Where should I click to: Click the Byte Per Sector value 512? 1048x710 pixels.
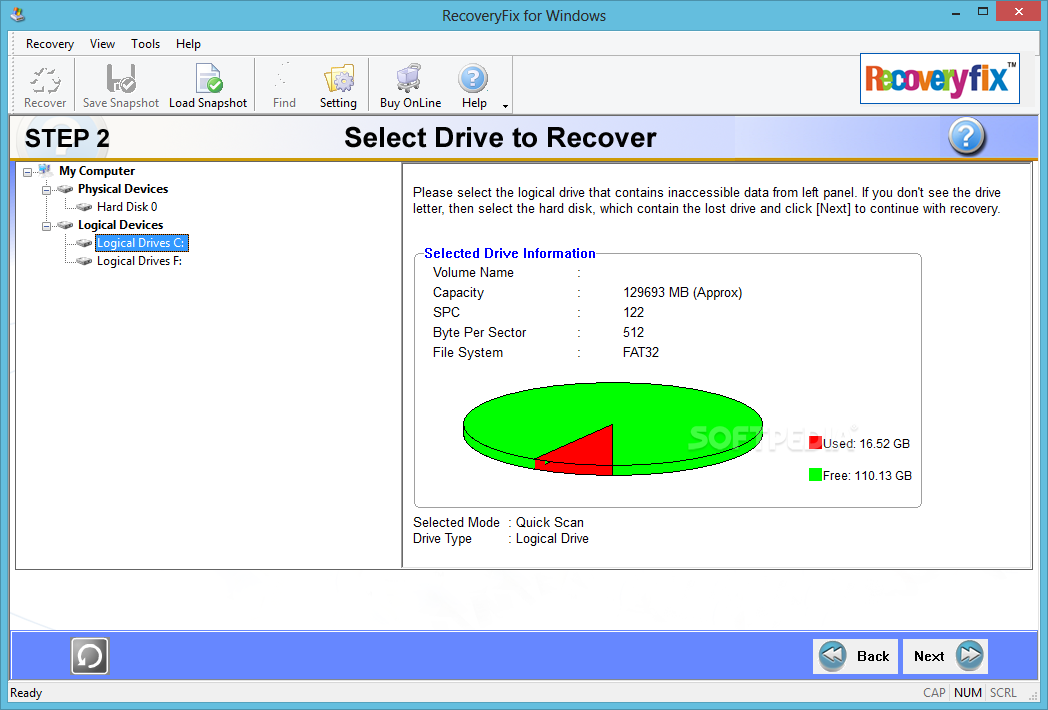pyautogui.click(x=633, y=332)
